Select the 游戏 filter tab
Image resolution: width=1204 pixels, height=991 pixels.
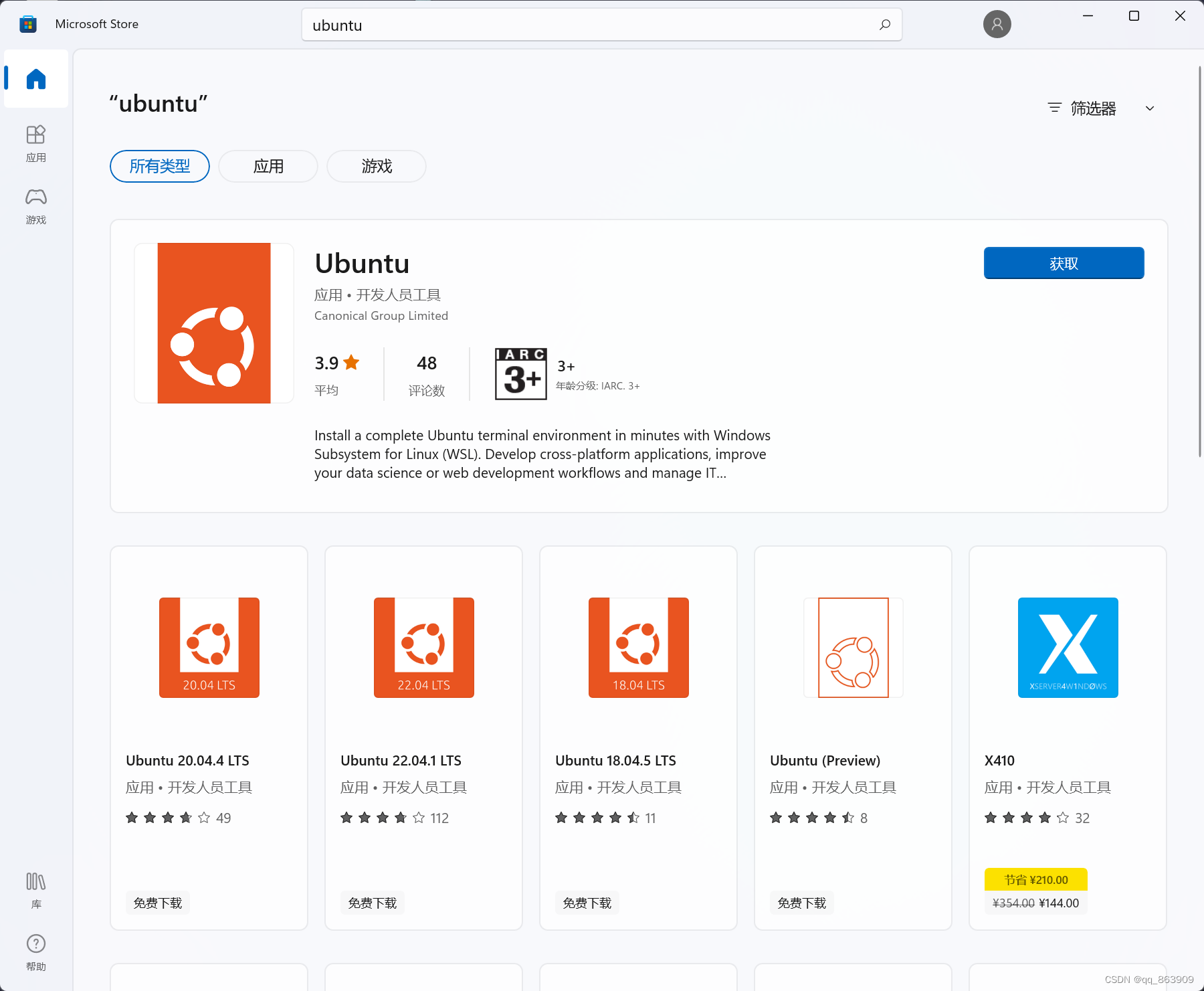(x=377, y=166)
